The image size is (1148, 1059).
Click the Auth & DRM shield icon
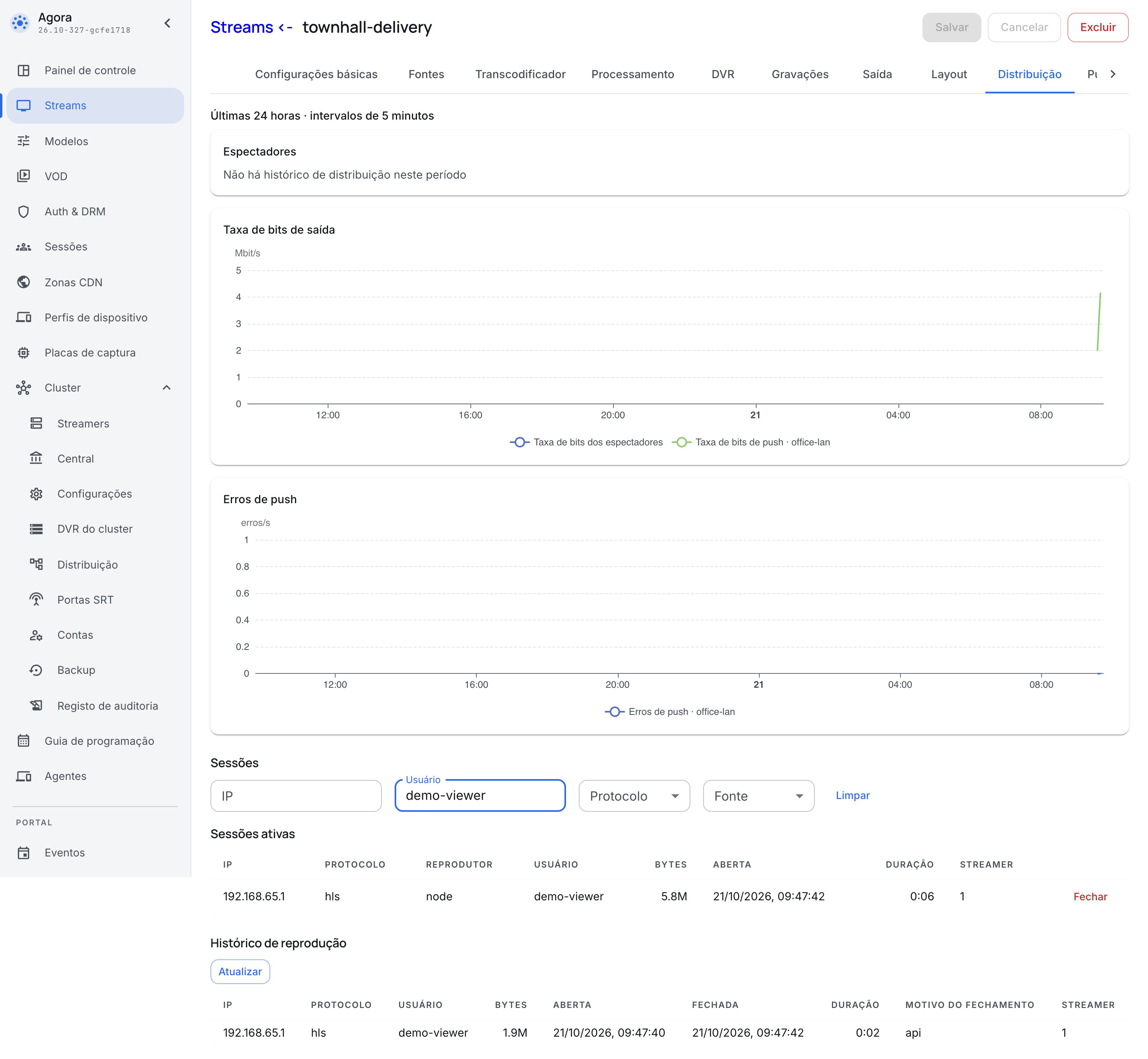(24, 211)
